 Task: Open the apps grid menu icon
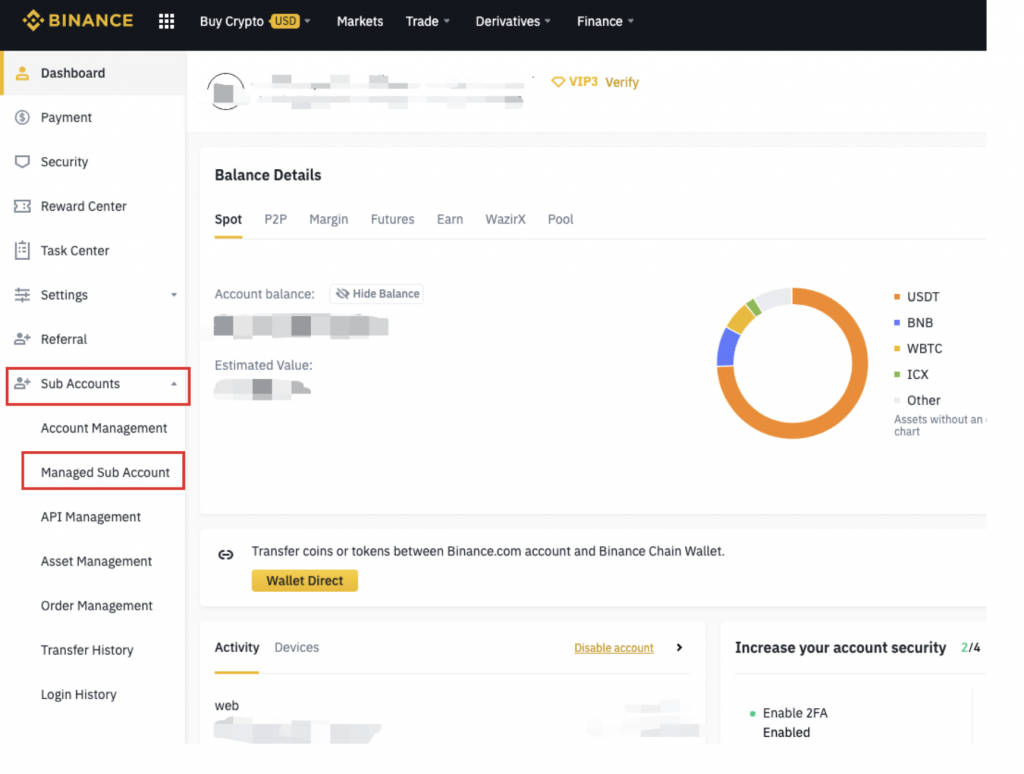[x=167, y=22]
